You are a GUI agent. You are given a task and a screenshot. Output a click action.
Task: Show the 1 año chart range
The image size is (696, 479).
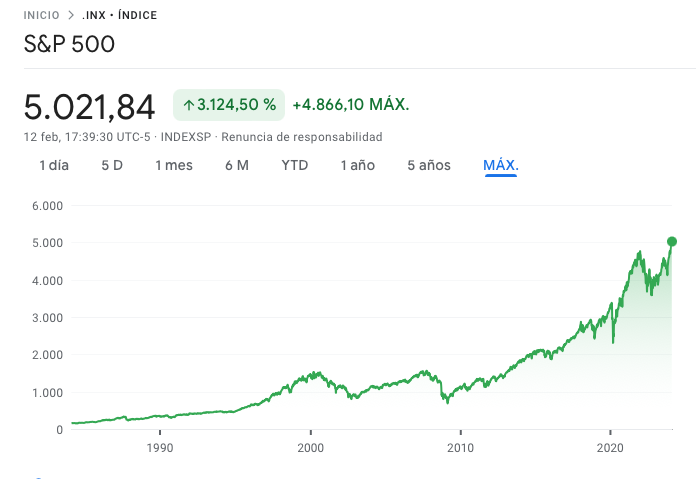358,165
